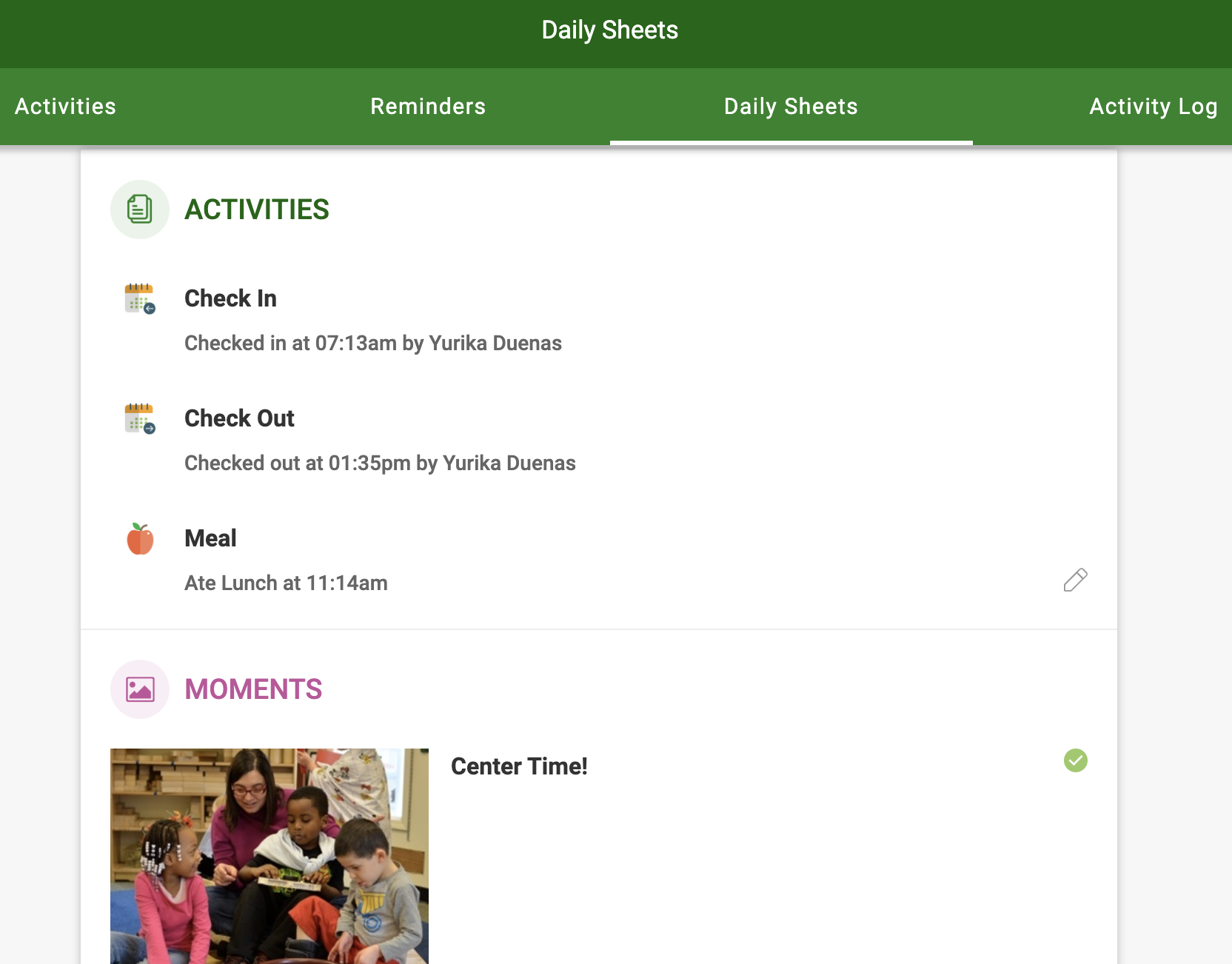1232x964 pixels.
Task: Switch to the Activity Log tab
Action: (x=1152, y=107)
